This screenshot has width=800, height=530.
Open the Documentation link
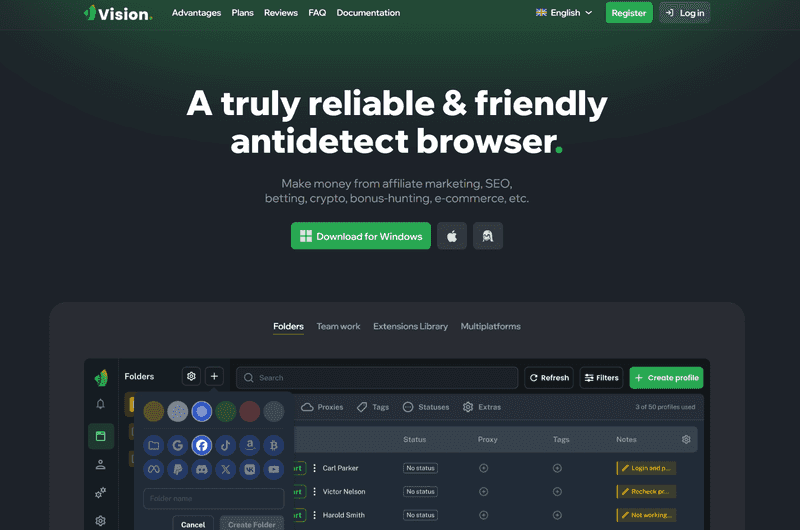click(368, 13)
